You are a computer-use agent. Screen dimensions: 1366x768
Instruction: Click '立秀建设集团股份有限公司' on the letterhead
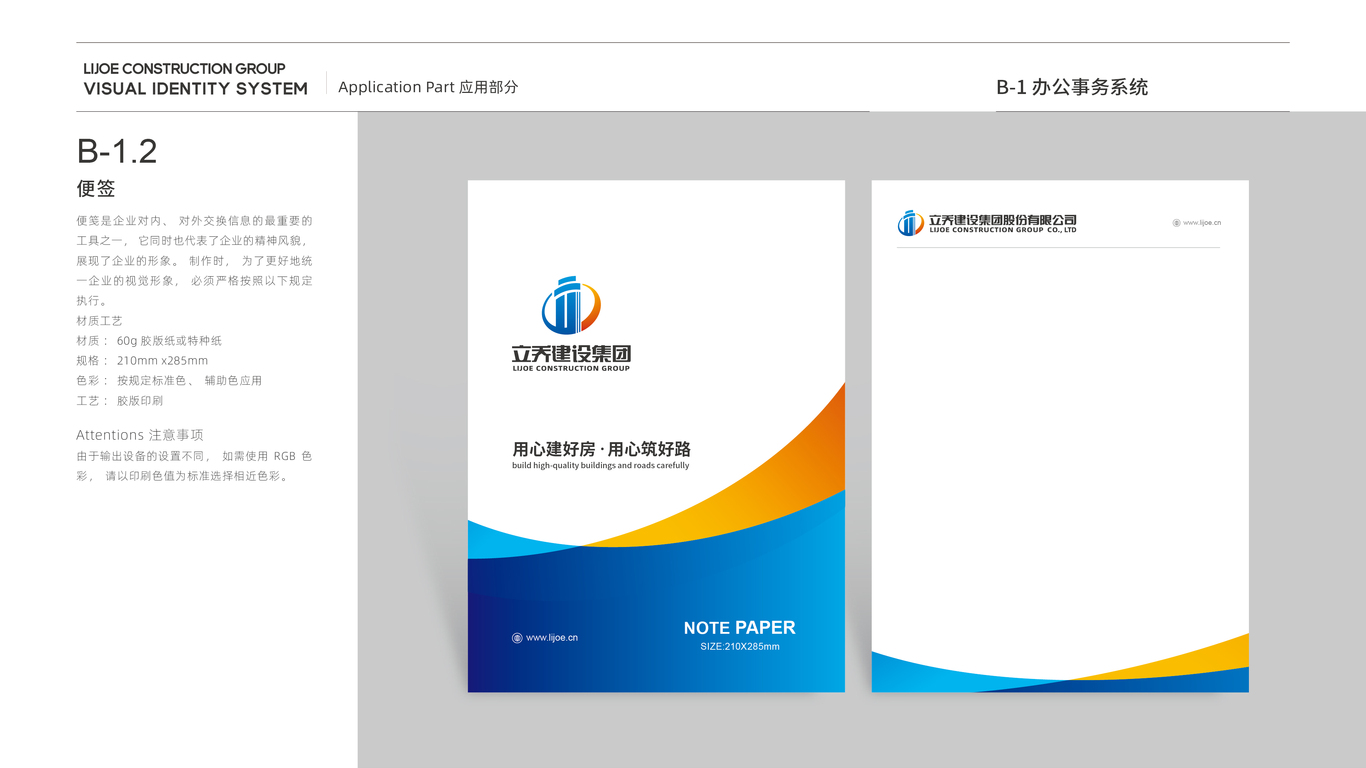tap(1003, 219)
